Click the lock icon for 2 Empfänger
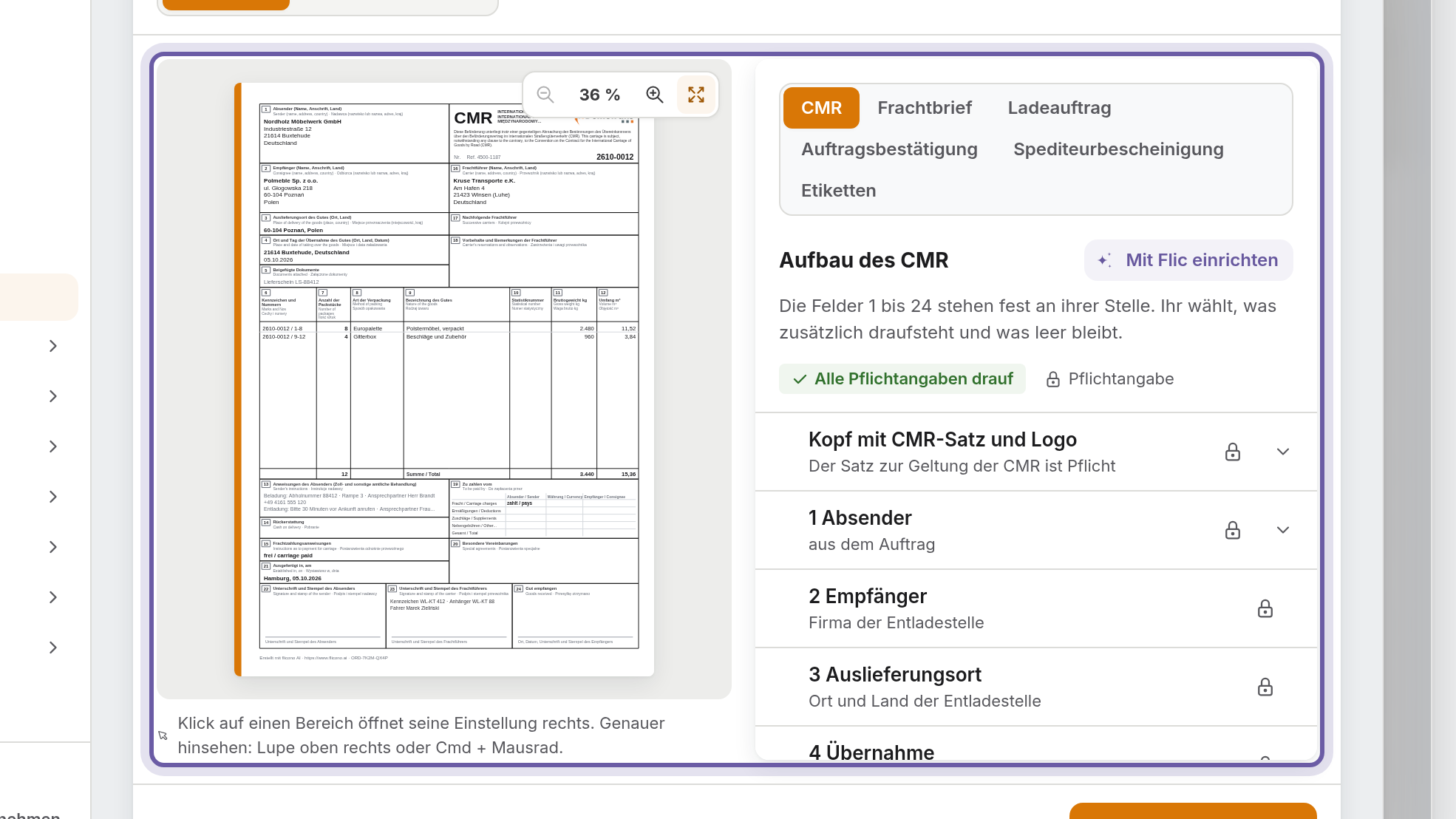 [x=1265, y=608]
